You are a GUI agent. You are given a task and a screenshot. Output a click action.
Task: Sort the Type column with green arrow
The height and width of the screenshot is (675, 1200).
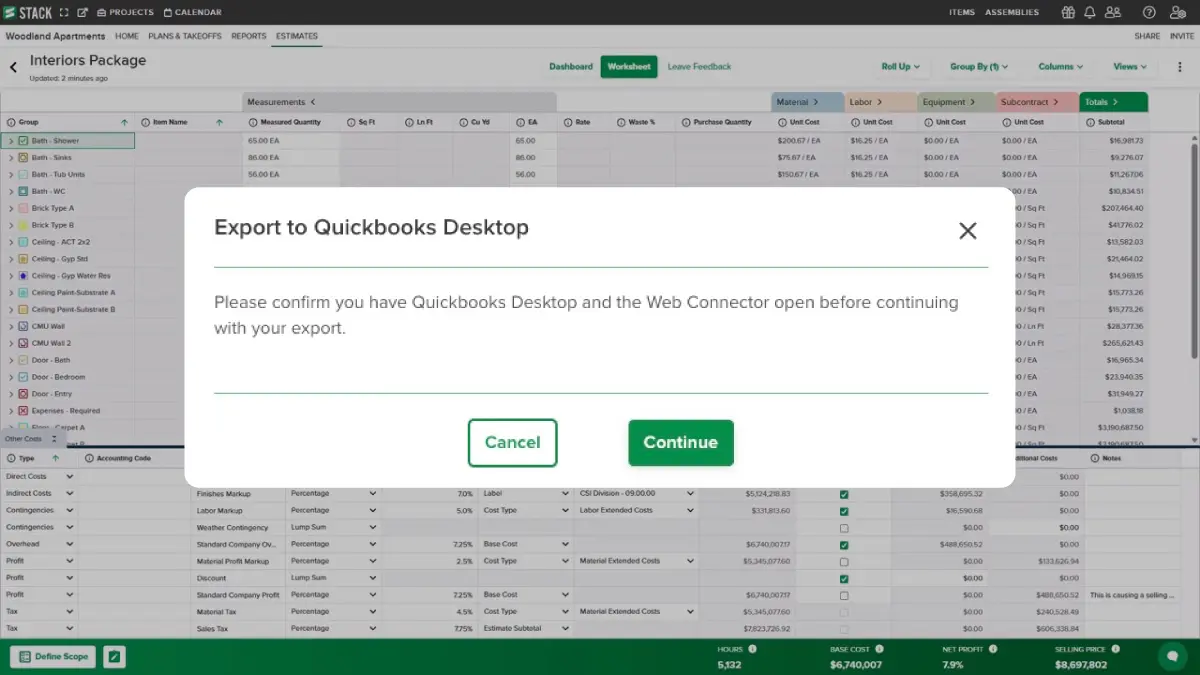56,458
